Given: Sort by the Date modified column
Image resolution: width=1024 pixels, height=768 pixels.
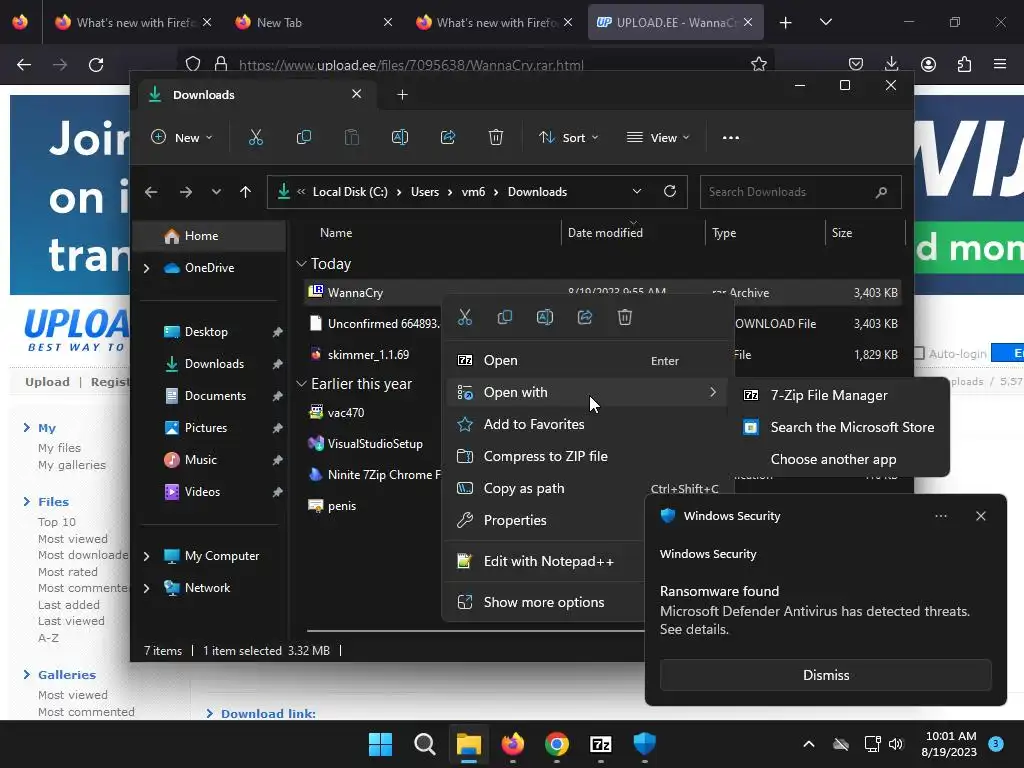Looking at the screenshot, I should (605, 233).
